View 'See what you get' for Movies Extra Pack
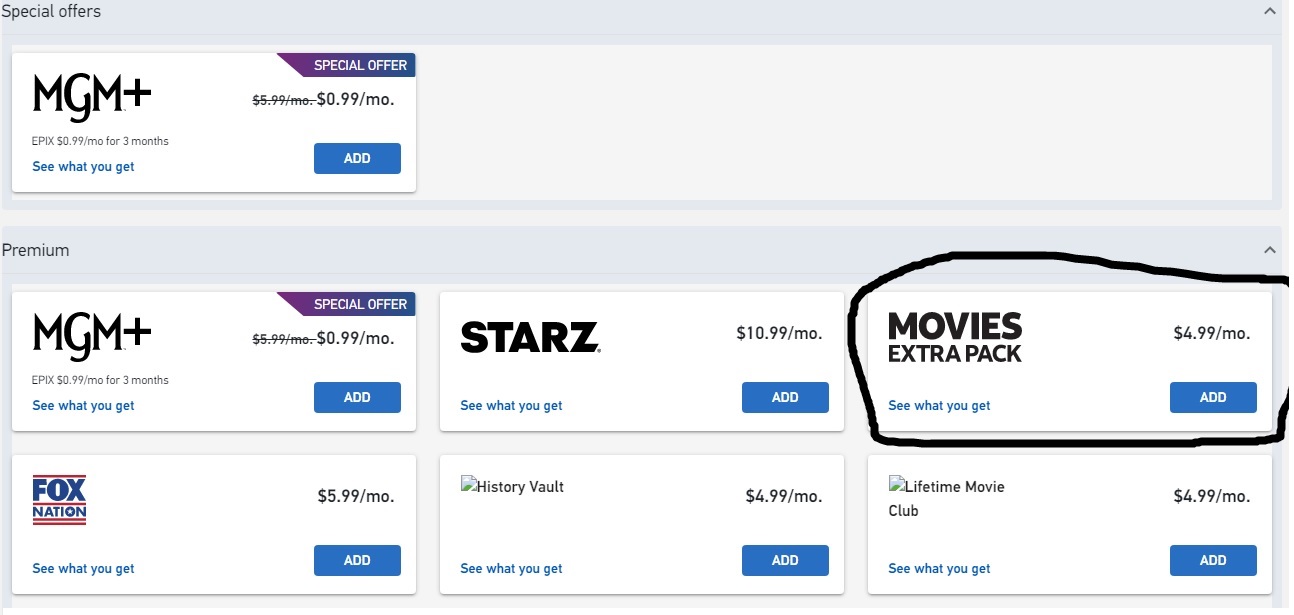1294x615 pixels. pos(939,406)
